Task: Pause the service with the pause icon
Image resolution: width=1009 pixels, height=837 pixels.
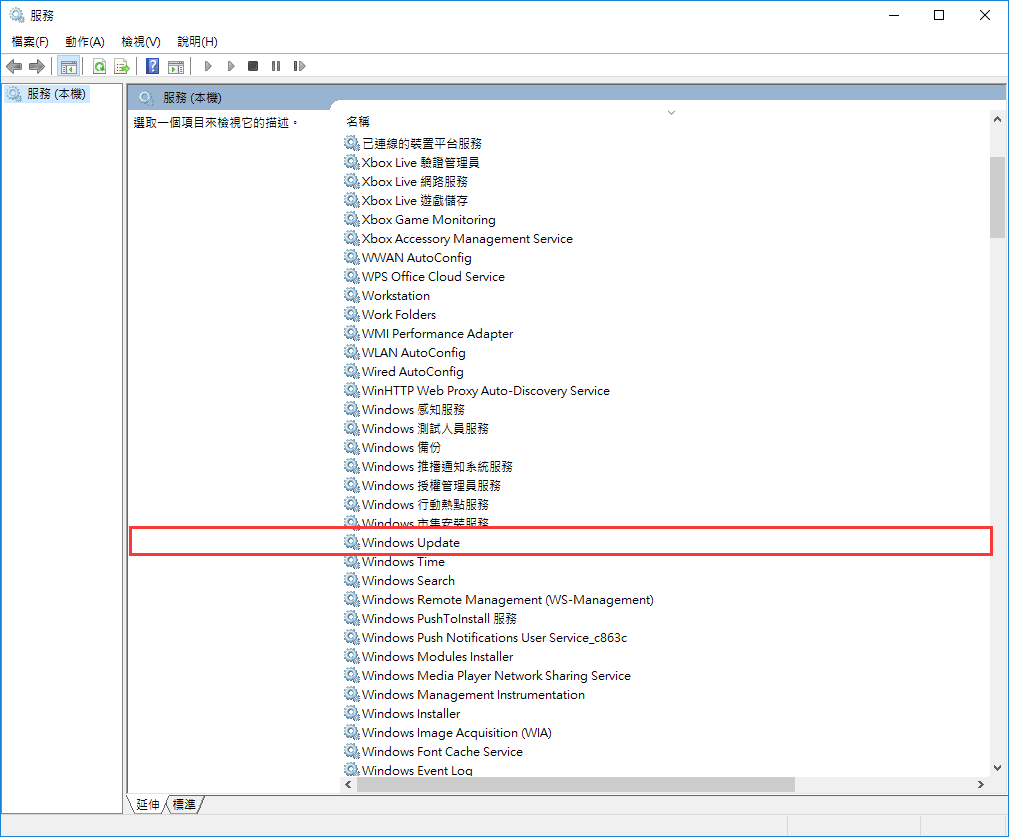Action: point(276,66)
